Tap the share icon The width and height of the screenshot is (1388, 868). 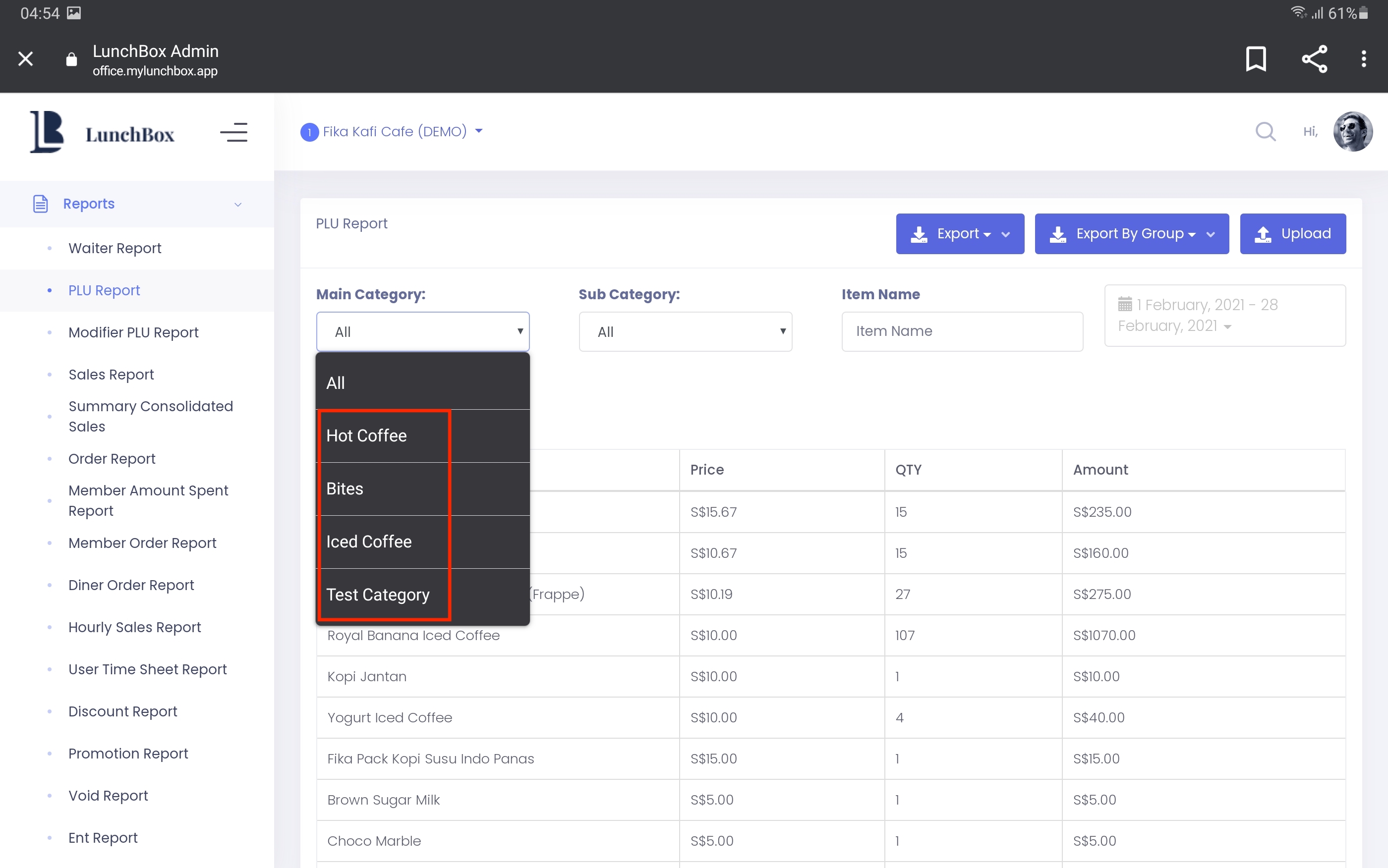tap(1314, 58)
